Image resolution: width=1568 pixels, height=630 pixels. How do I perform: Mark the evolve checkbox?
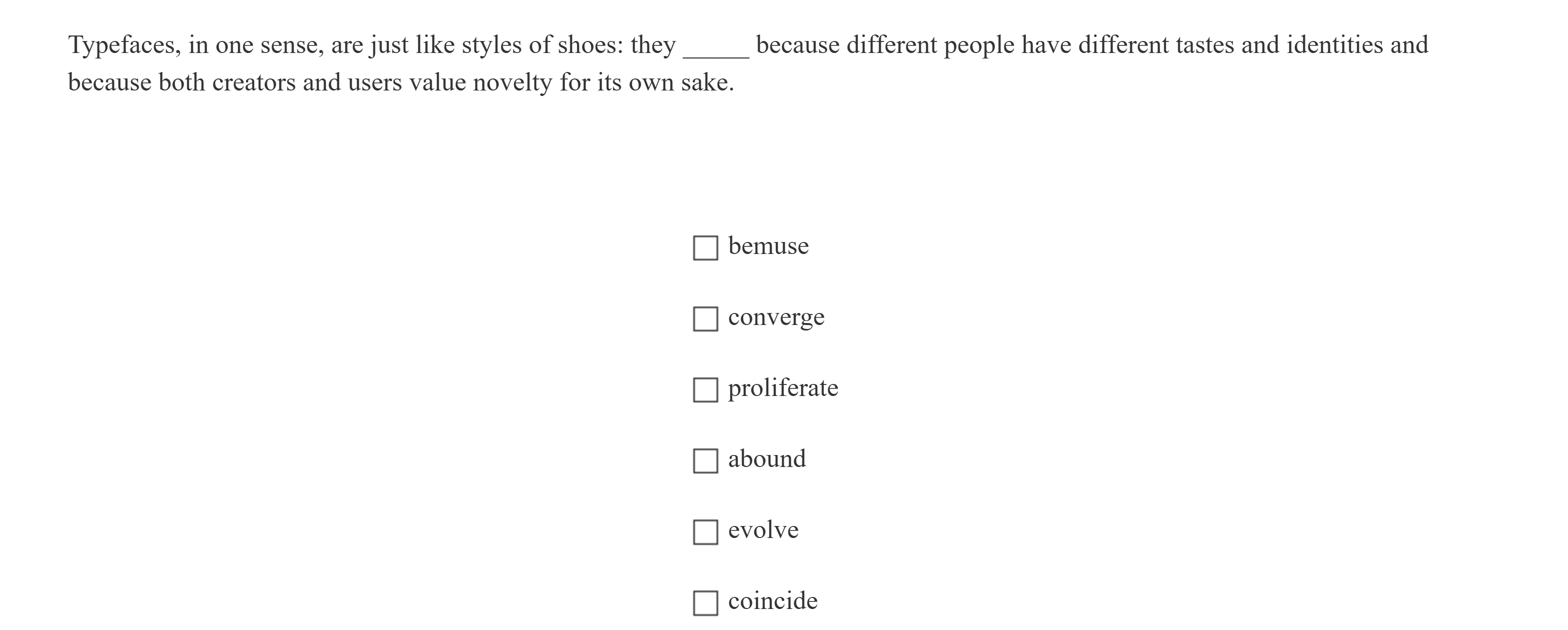coord(705,532)
